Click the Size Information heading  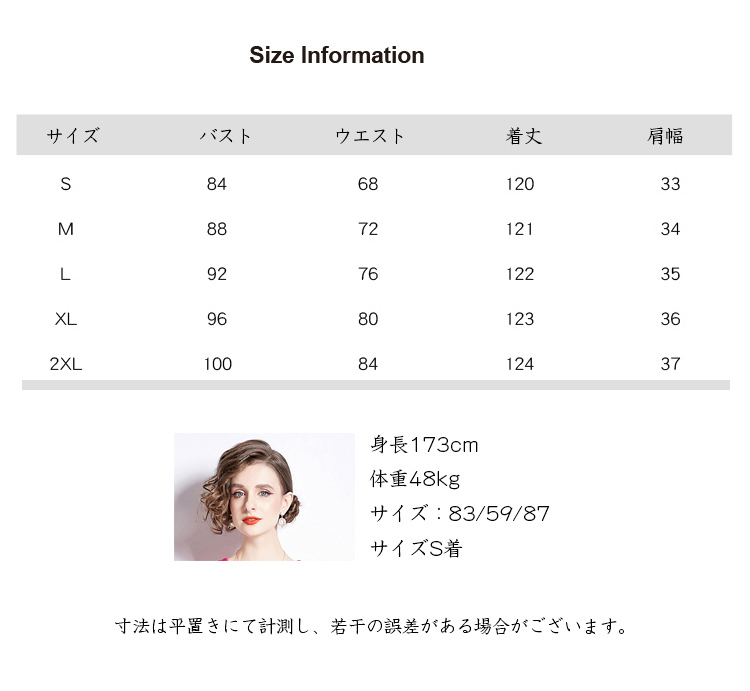[x=336, y=56]
